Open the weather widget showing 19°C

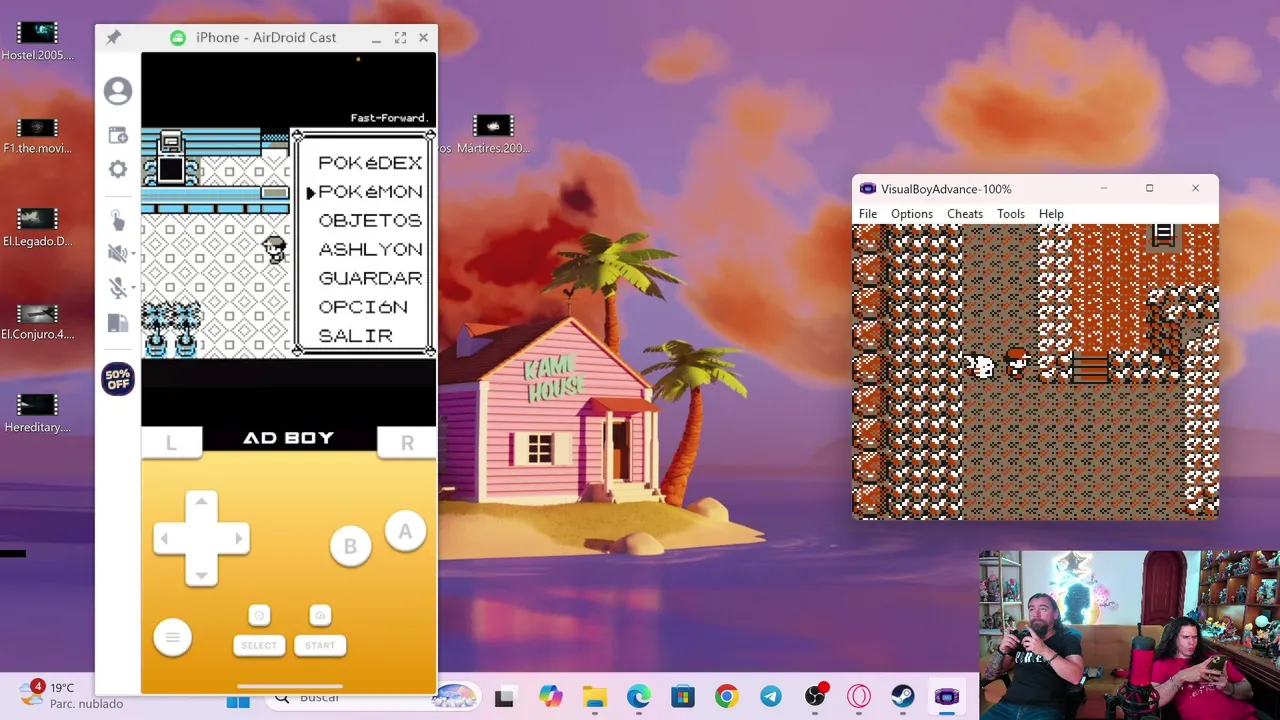point(72,695)
